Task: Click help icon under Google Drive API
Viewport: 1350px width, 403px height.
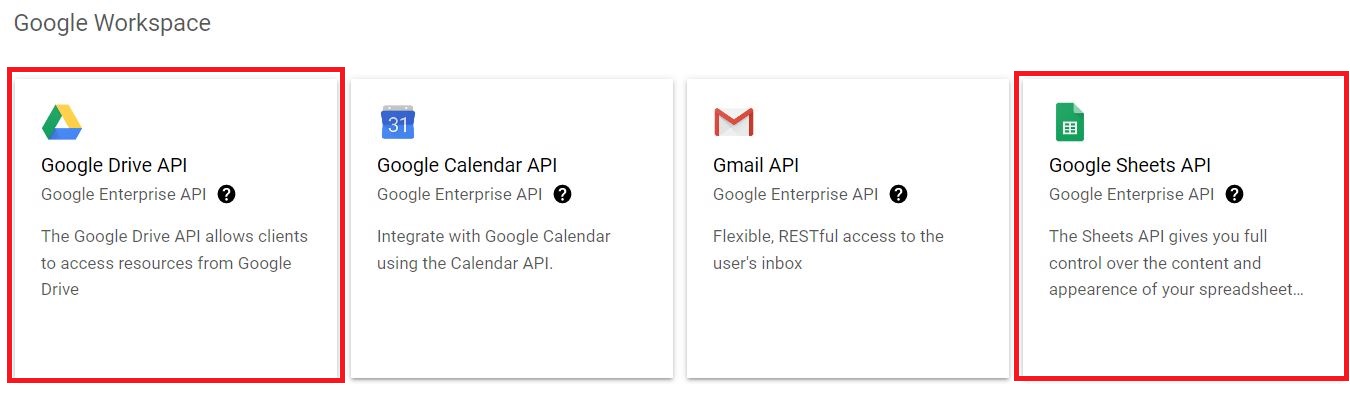Action: pos(227,194)
